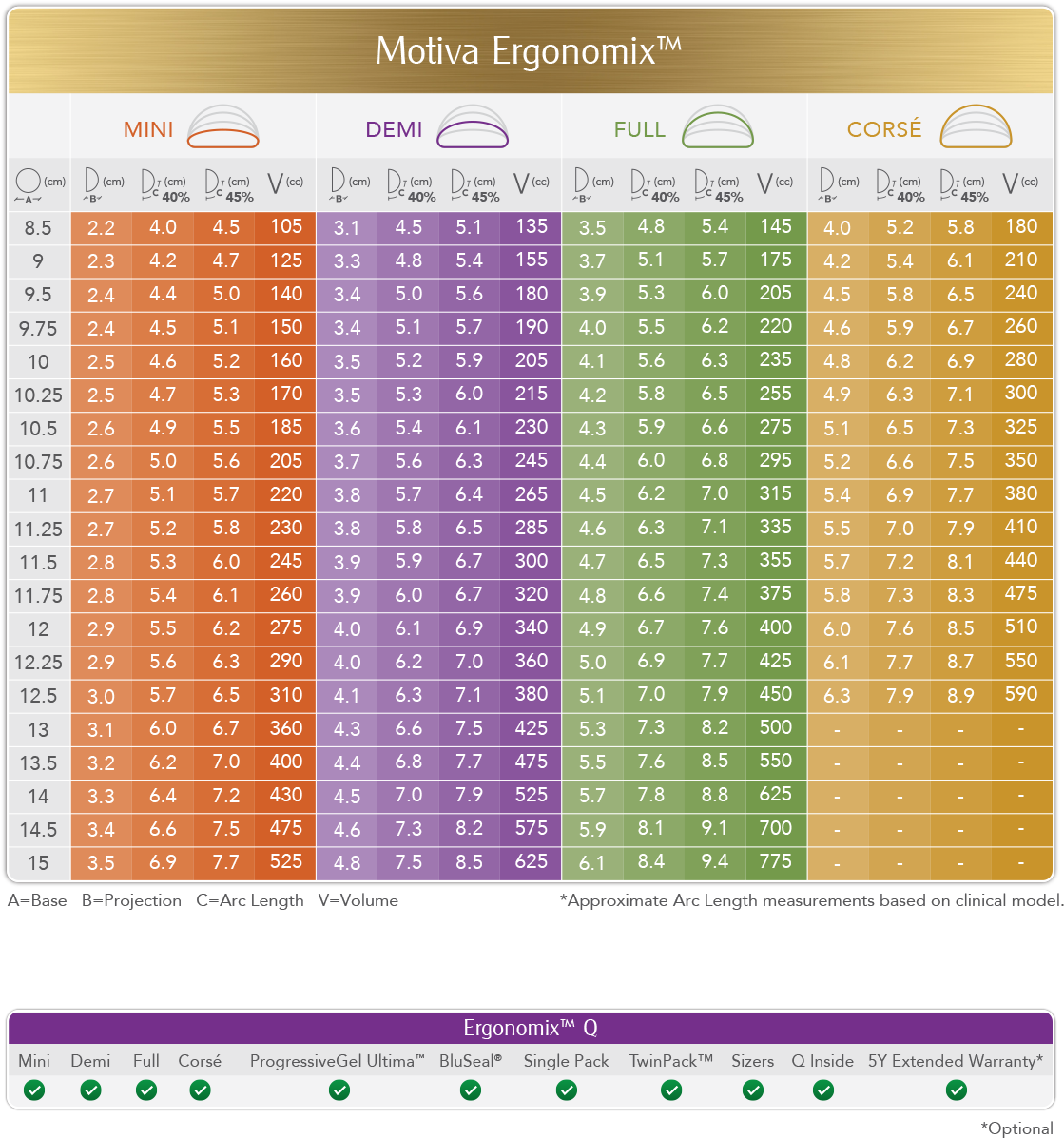1064x1138 pixels.
Task: Click the purple 'DEMI' heading
Action: [394, 129]
